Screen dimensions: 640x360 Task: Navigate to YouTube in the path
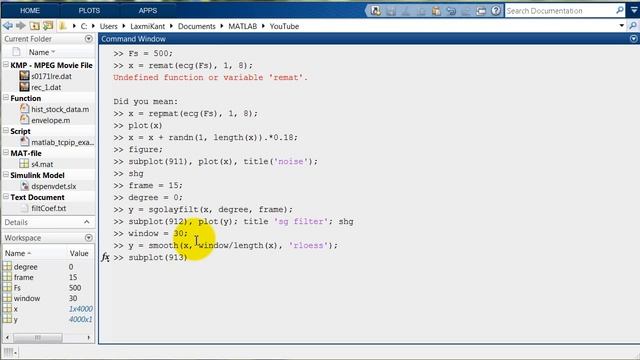coord(284,26)
